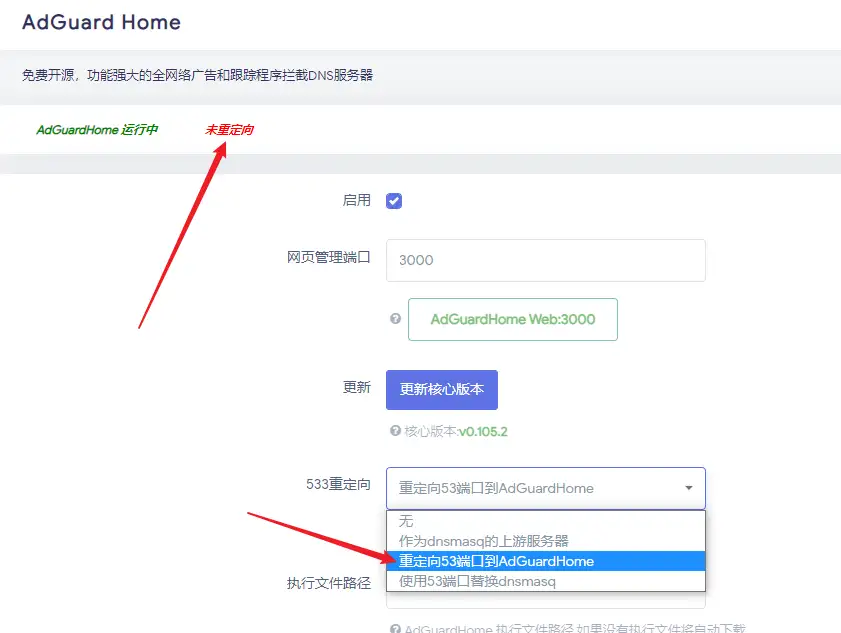The image size is (841, 633).
Task: Click the AdGuardHome 运行中 status text
Action: [97, 130]
